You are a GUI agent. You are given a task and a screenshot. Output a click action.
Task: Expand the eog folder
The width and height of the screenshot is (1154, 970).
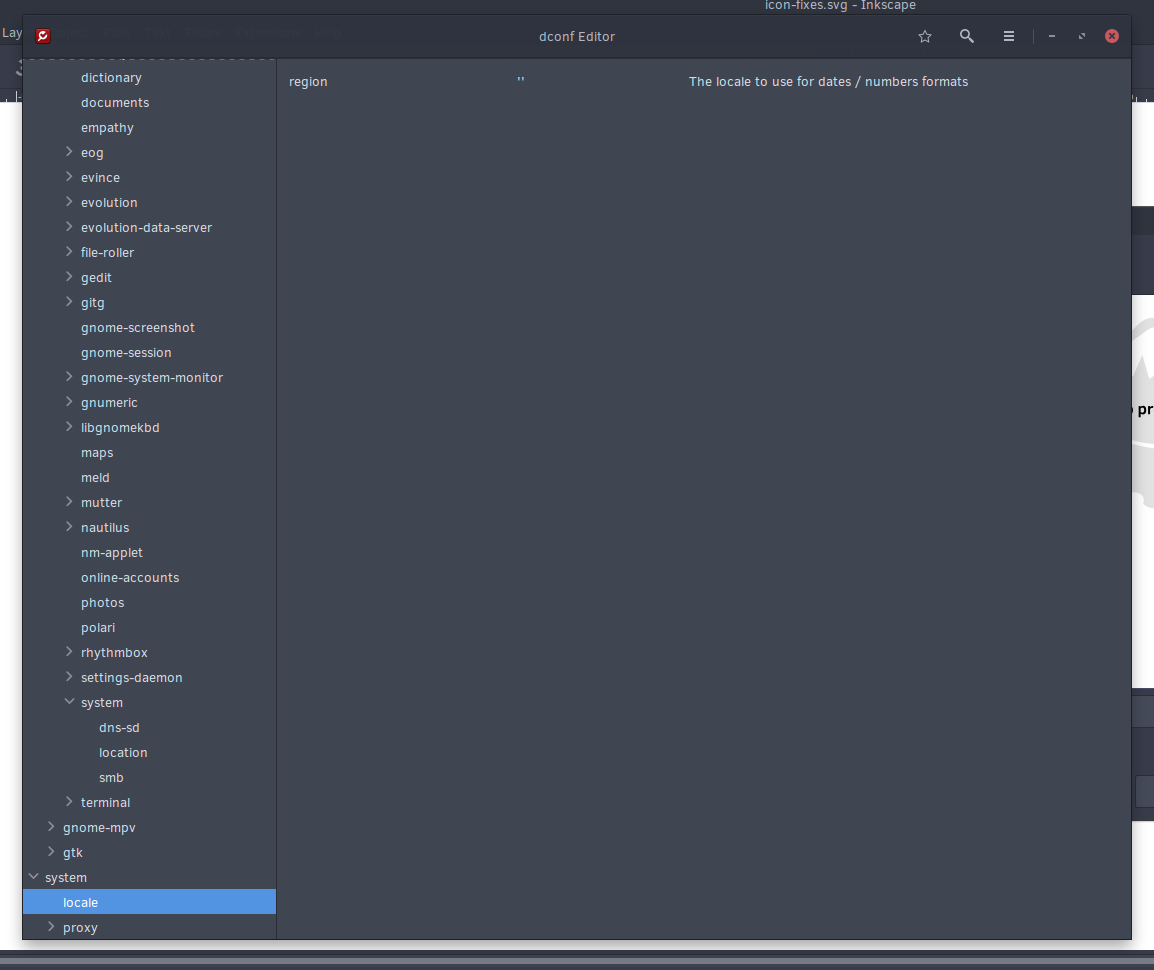point(69,152)
